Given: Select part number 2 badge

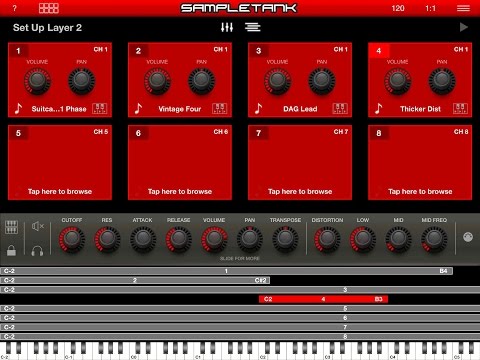Looking at the screenshot, I should [x=138, y=51].
